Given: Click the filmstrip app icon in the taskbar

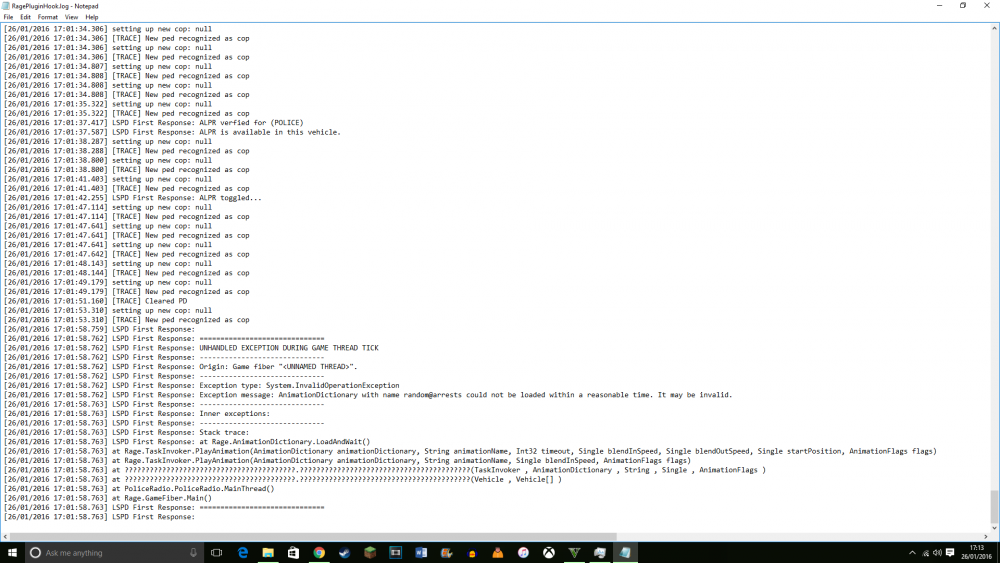Looking at the screenshot, I should point(395,553).
